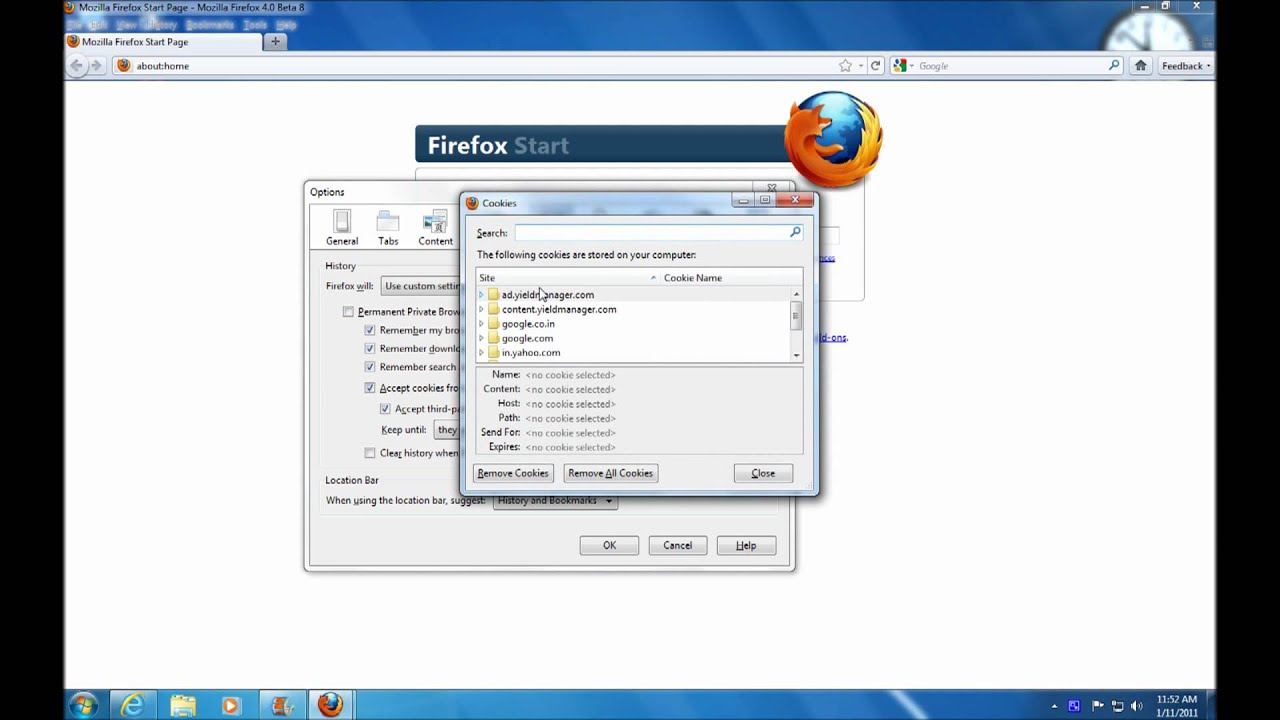1280x720 pixels.
Task: Sort cookies by the Site column header
Action: pyautogui.click(x=568, y=278)
